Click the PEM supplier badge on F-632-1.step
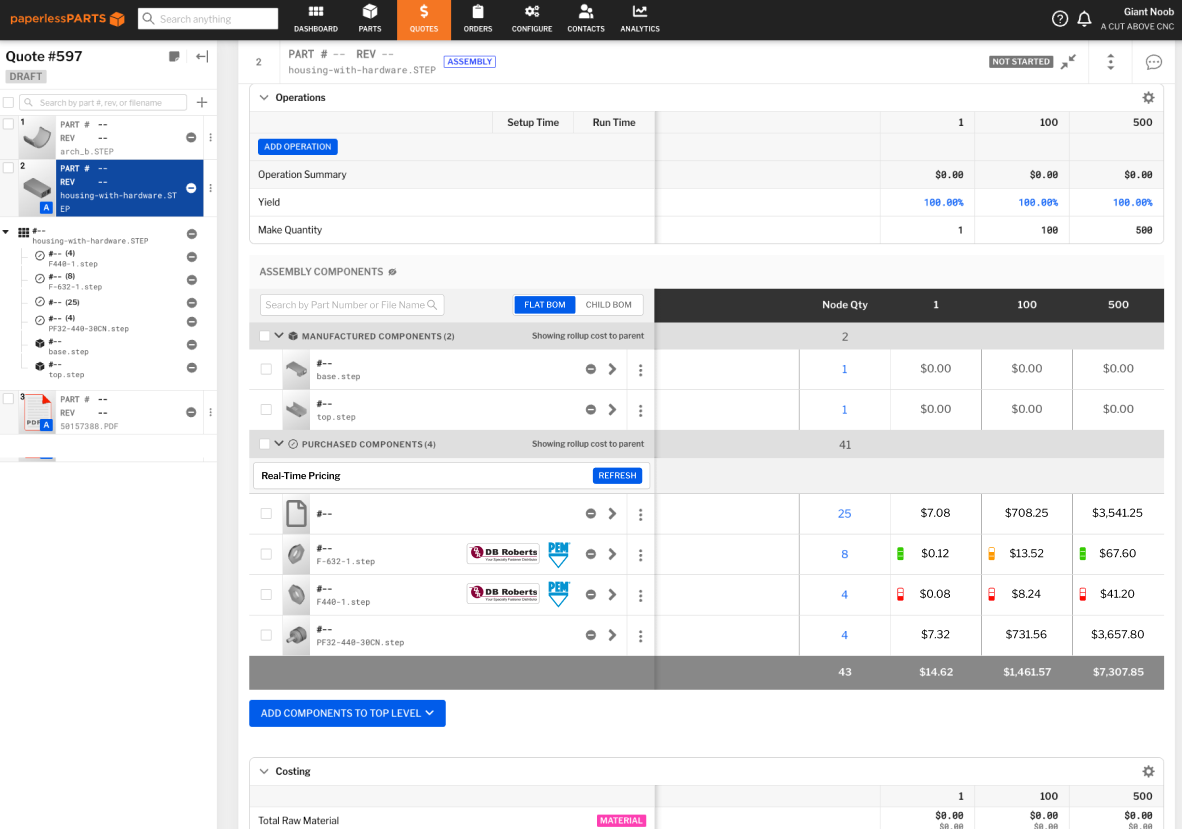Image resolution: width=1182 pixels, height=829 pixels. coord(557,553)
